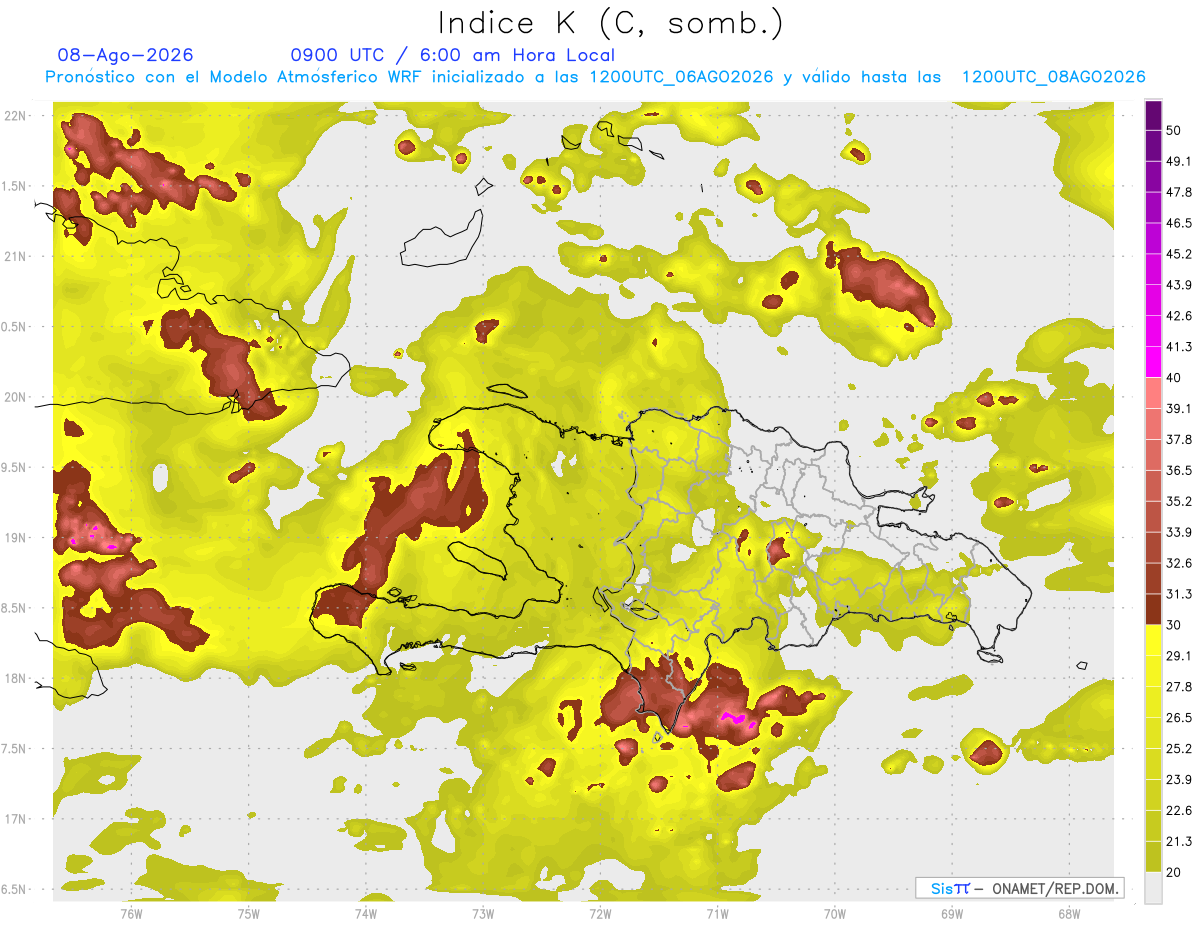Click colorbar value "43.9"
The width and height of the screenshot is (1200, 927).
1178,285
